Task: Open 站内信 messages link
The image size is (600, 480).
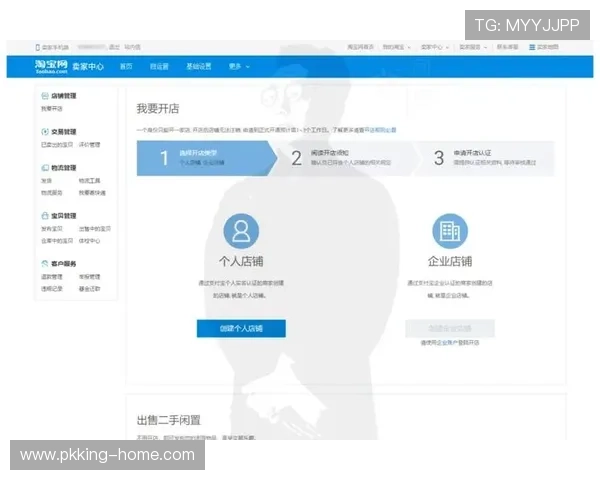Action: 132,47
